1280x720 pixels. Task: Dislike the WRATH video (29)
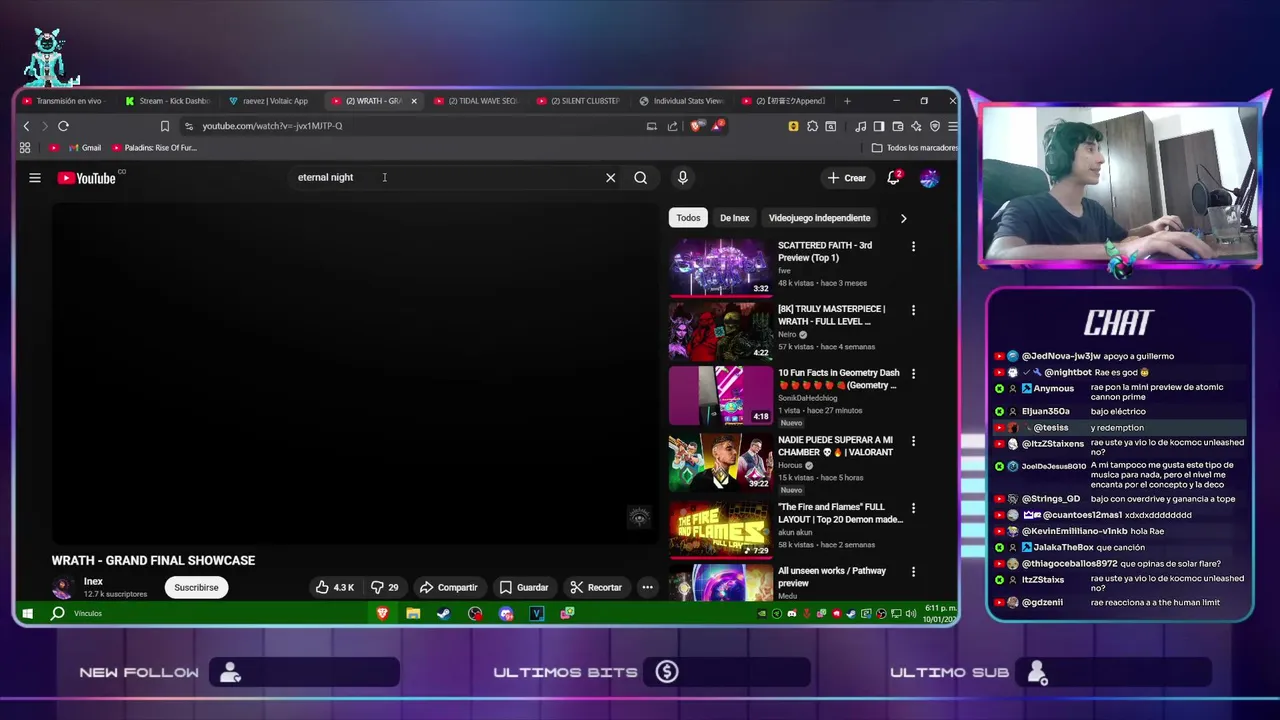tap(384, 587)
